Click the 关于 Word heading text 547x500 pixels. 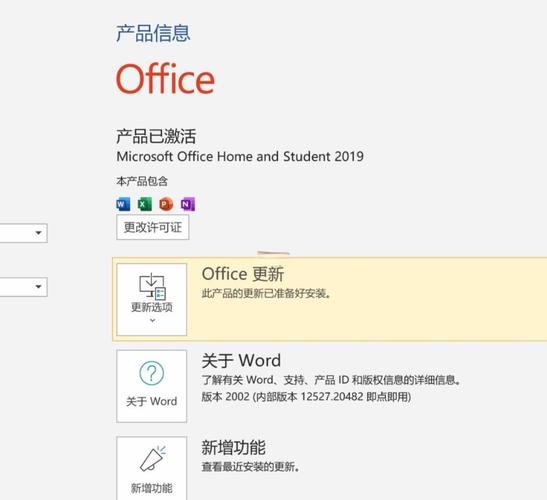coord(241,360)
